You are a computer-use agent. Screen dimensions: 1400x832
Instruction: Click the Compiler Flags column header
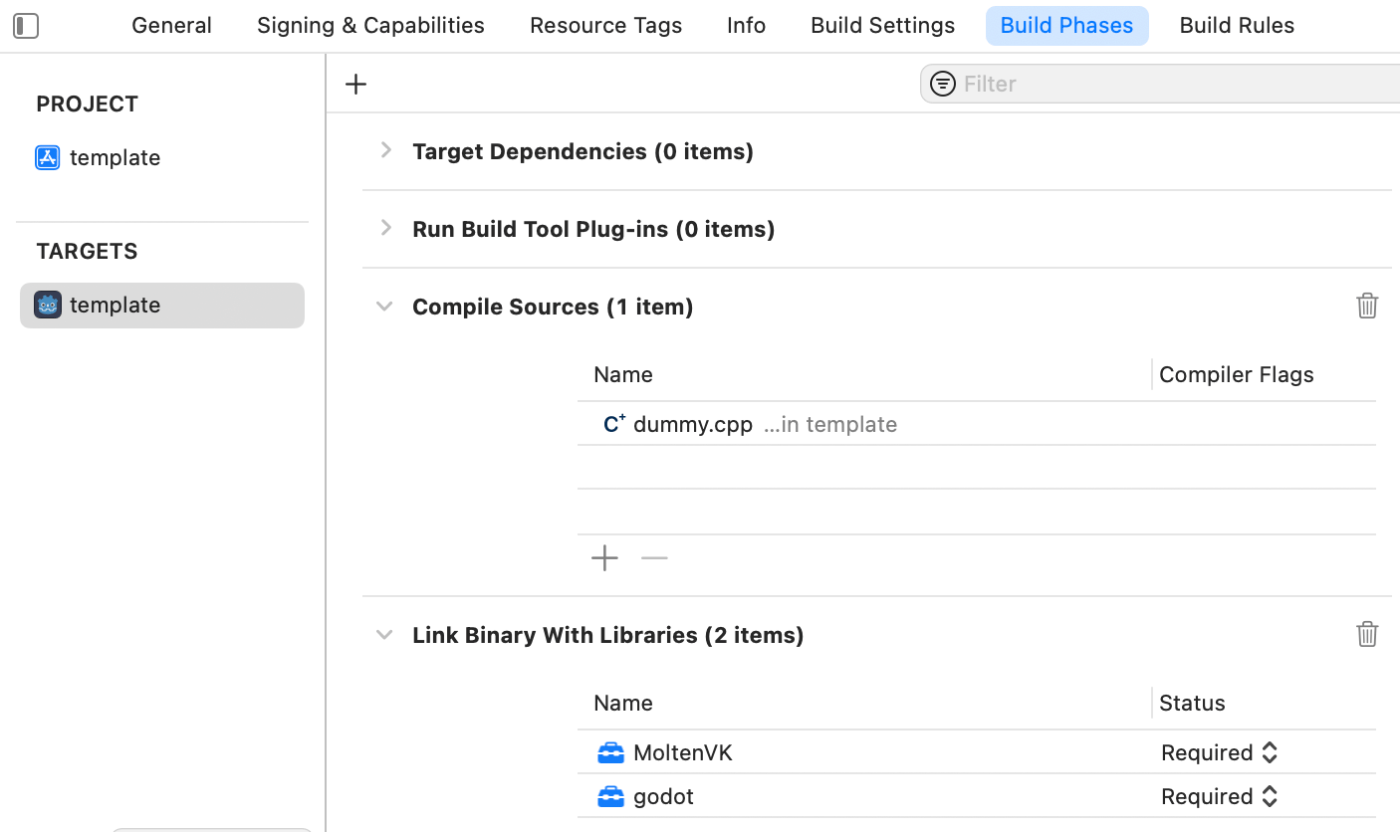(1236, 374)
